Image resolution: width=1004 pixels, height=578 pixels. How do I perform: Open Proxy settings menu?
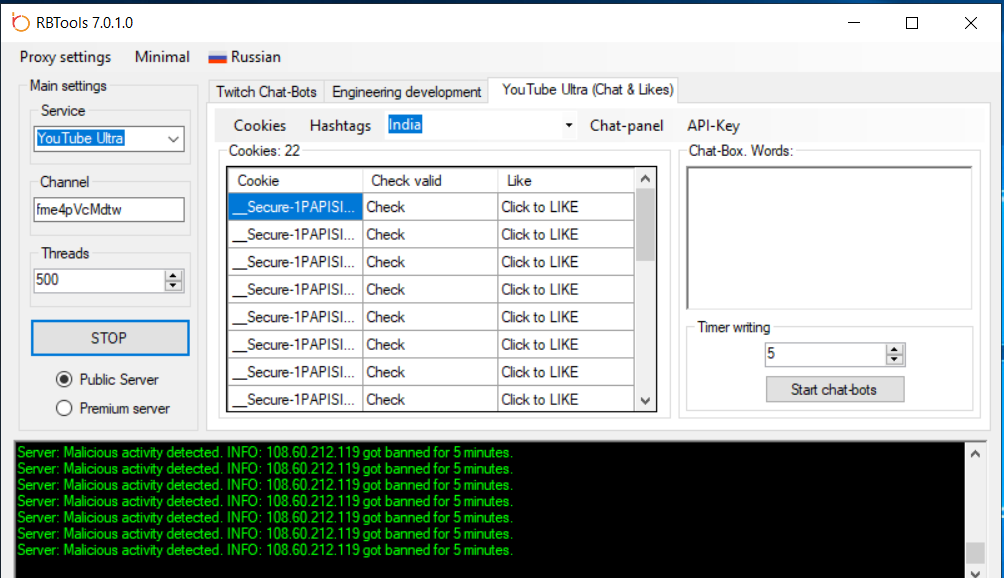point(66,58)
